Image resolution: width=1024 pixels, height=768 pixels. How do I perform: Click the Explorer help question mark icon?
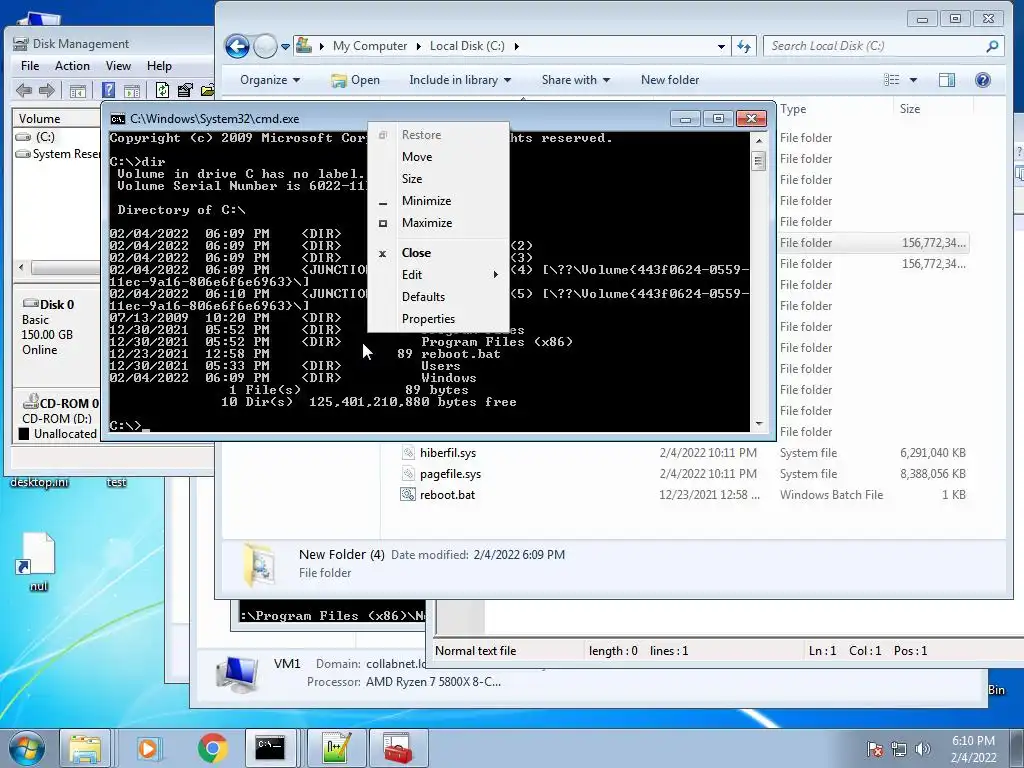click(982, 80)
